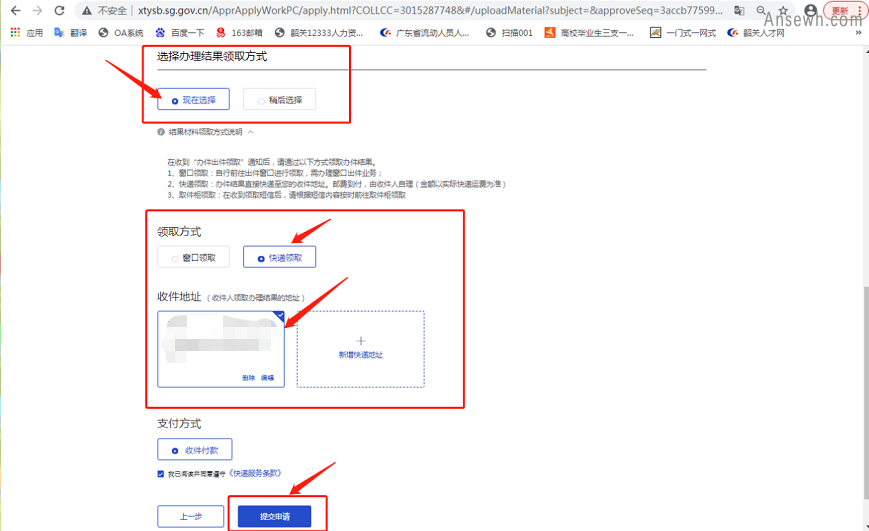Toggle the 我已阅读并同意遵守 agreement checkbox

(x=161, y=474)
